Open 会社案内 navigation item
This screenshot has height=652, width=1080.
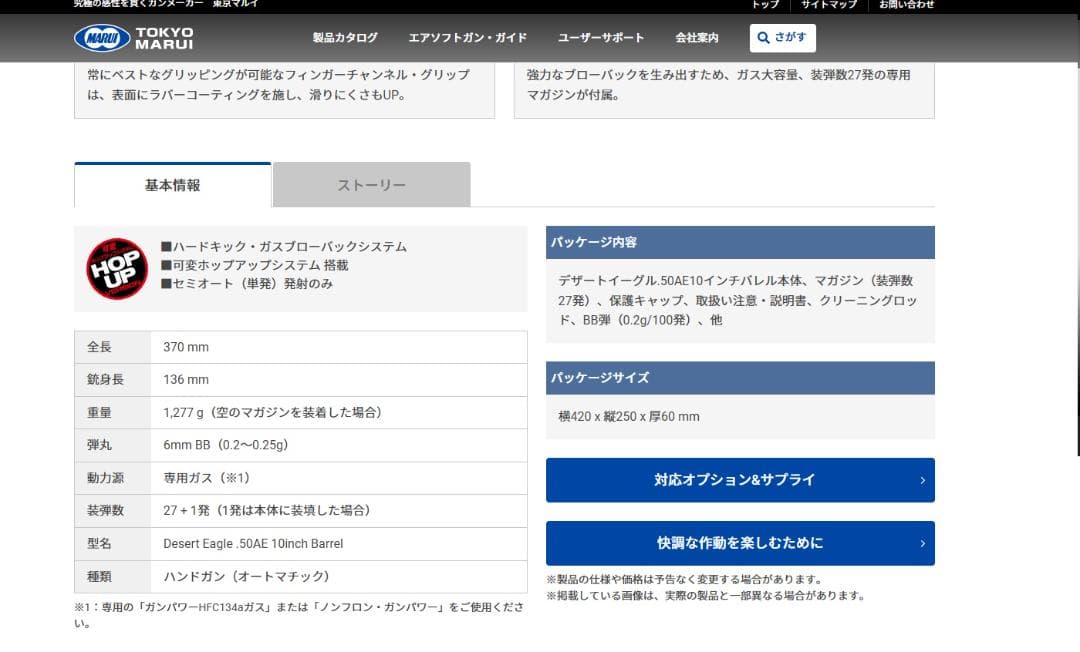click(695, 37)
